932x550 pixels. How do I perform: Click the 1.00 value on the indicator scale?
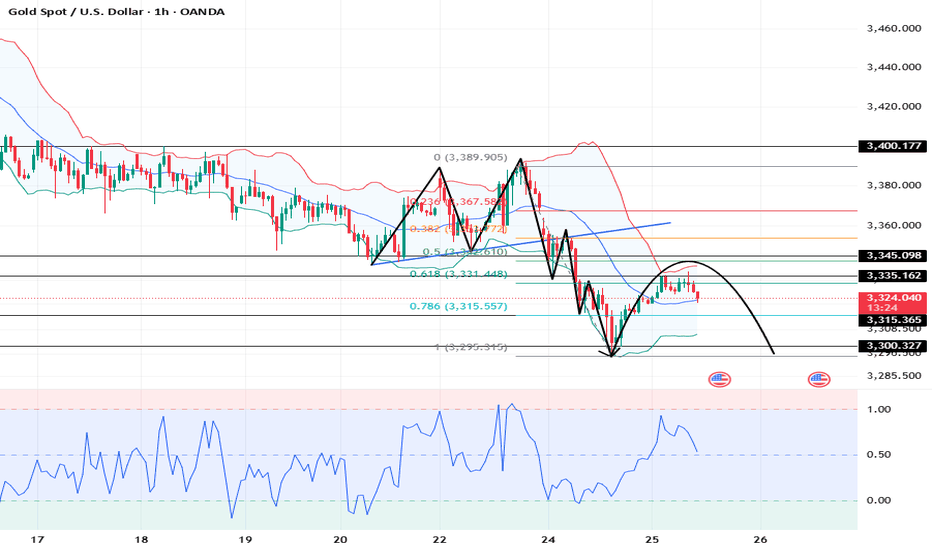click(x=879, y=409)
